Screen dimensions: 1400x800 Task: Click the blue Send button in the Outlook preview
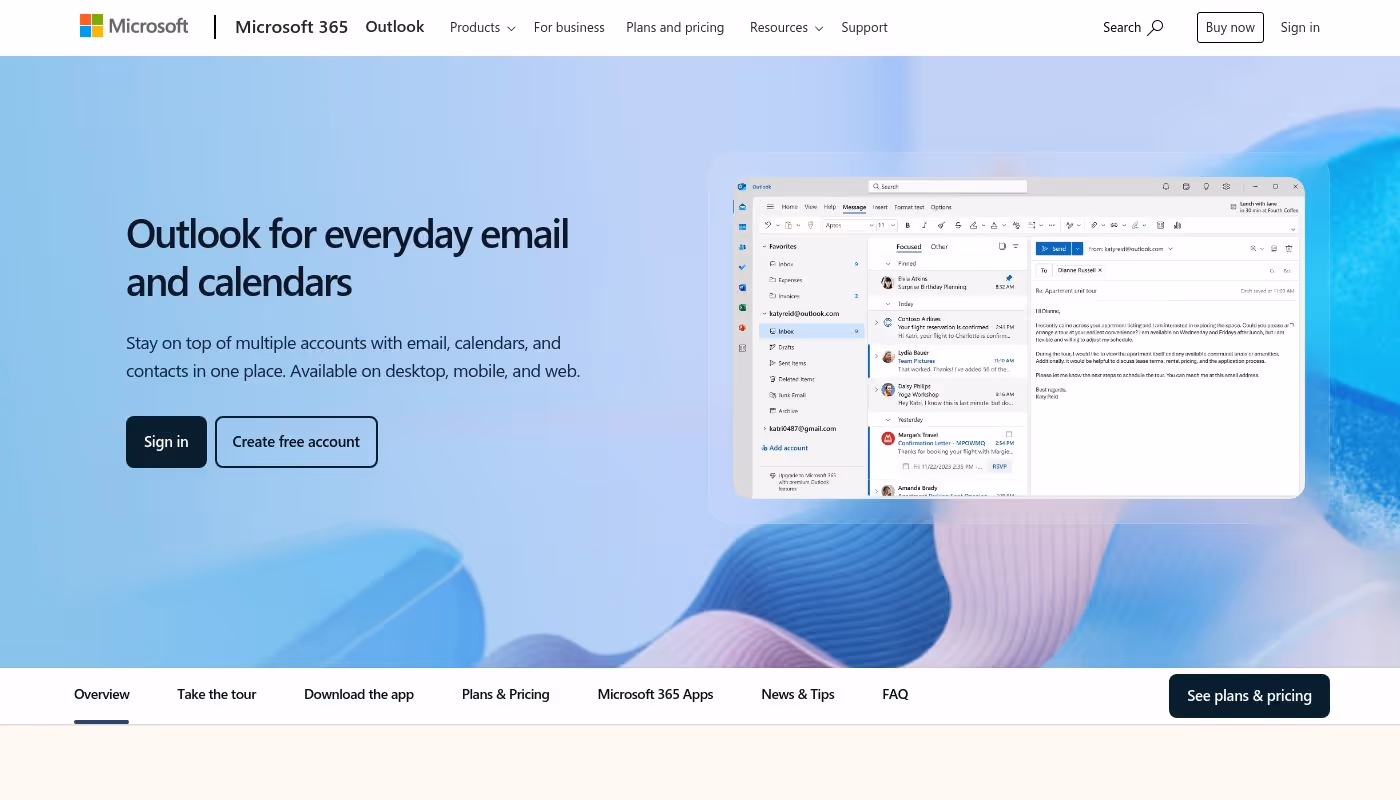tap(1053, 249)
